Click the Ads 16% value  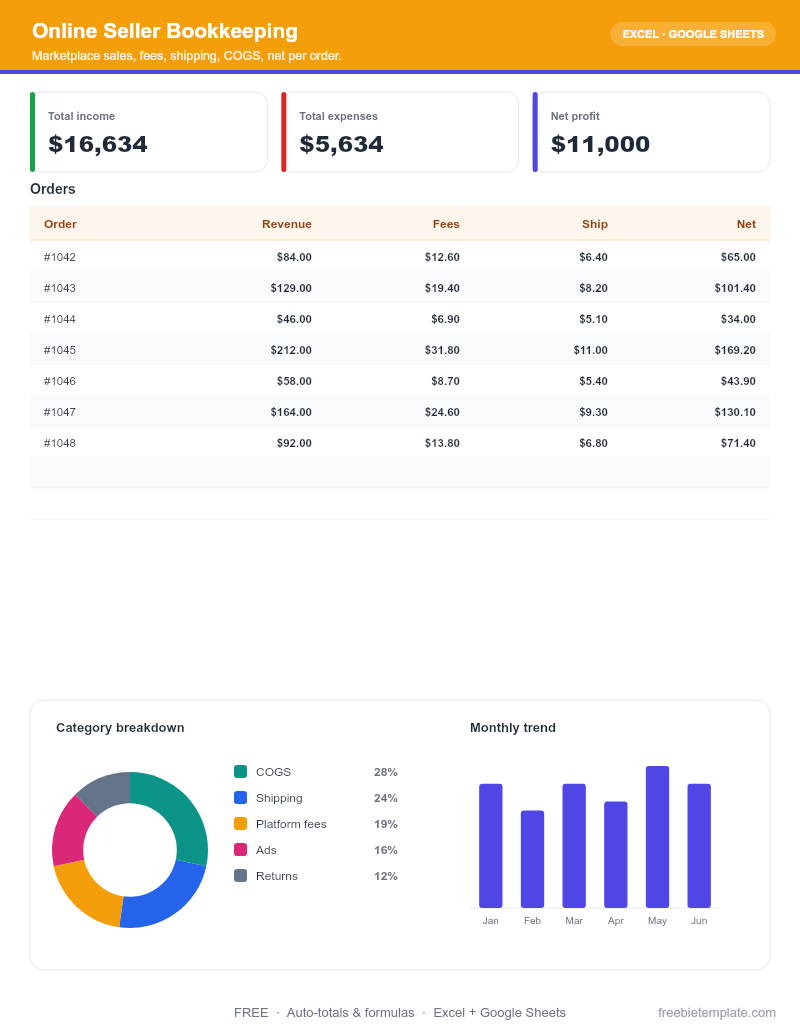point(385,850)
